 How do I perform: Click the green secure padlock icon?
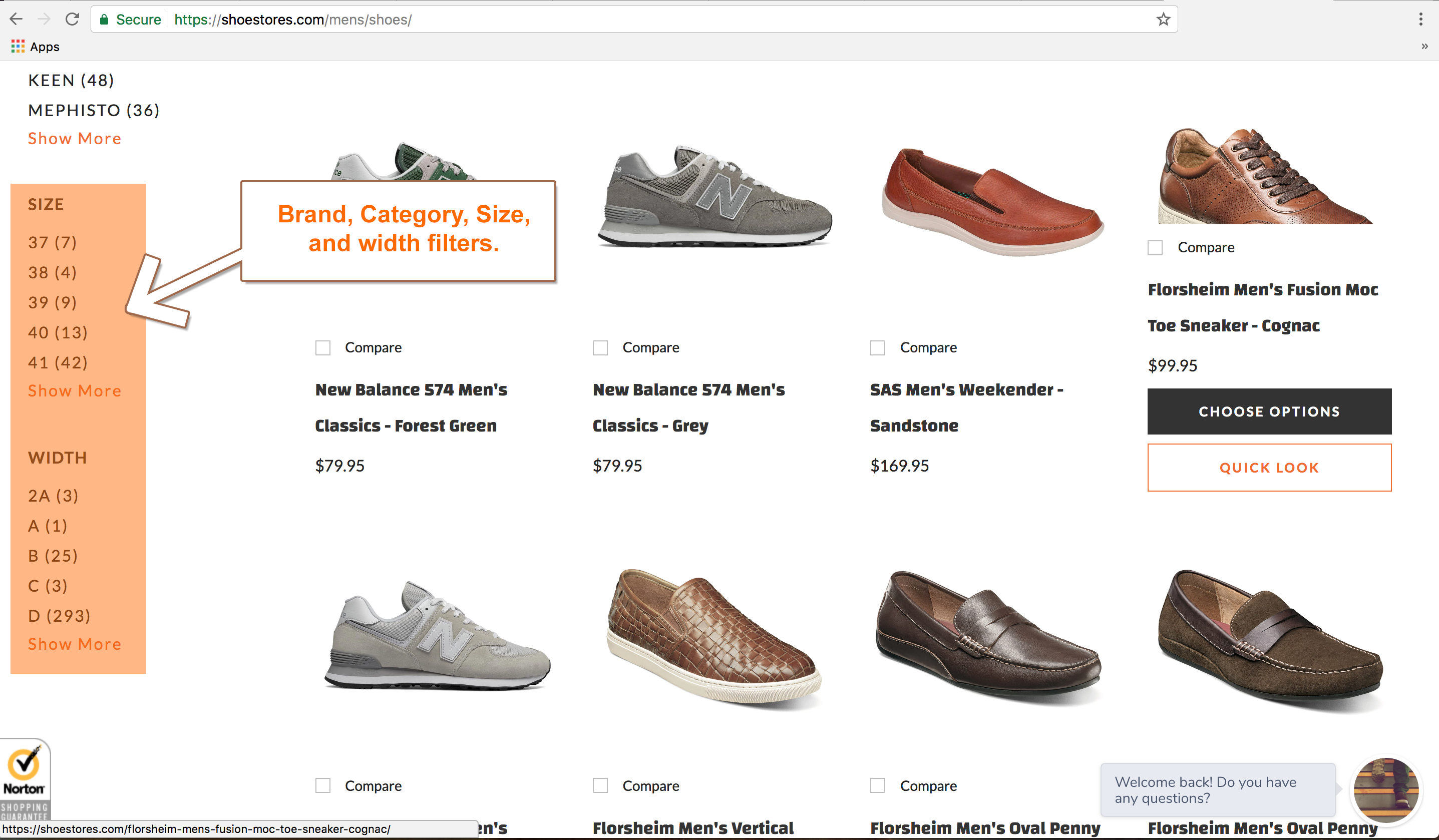[x=104, y=20]
